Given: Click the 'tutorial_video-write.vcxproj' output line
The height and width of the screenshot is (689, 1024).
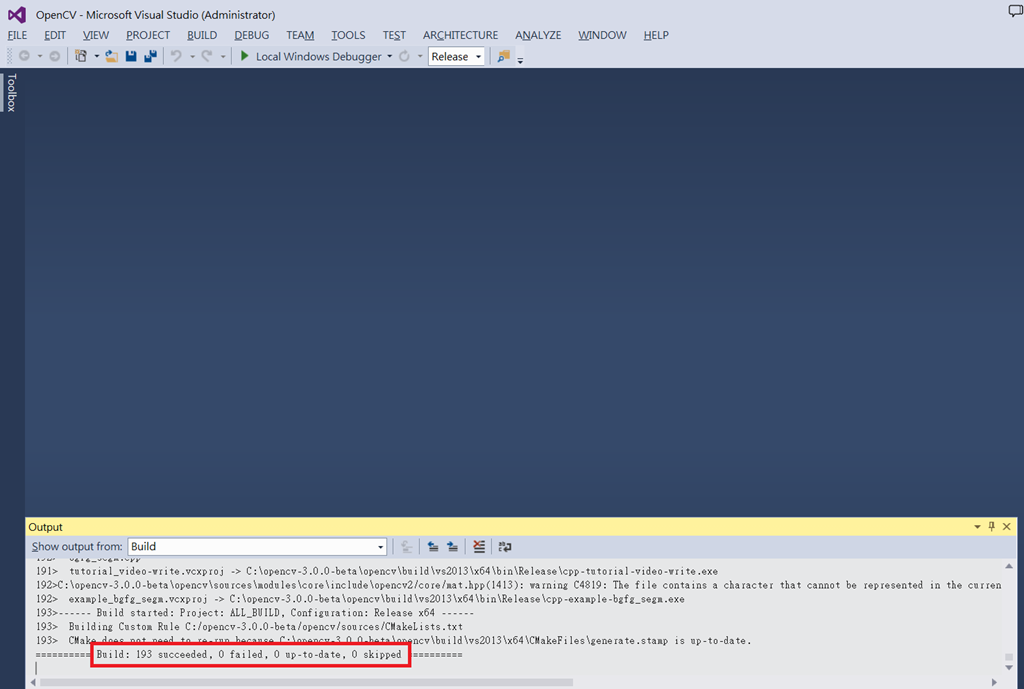Looking at the screenshot, I should point(377,571).
